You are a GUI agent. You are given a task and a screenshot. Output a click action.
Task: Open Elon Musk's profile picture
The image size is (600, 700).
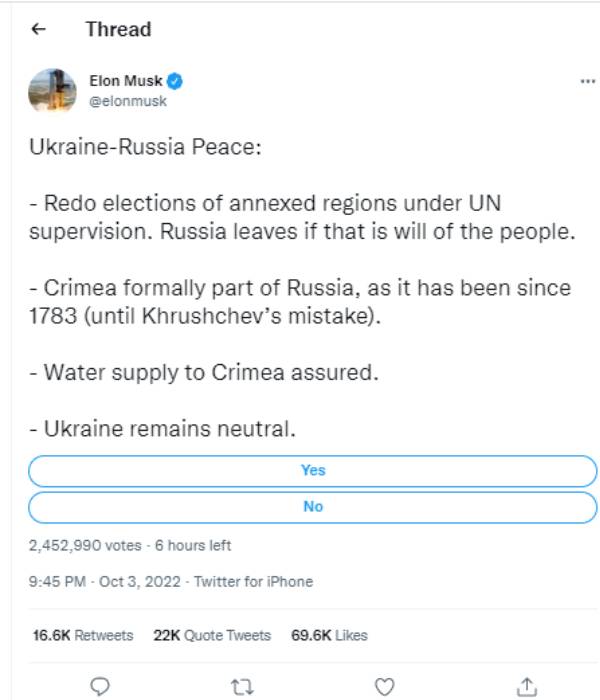(x=53, y=89)
